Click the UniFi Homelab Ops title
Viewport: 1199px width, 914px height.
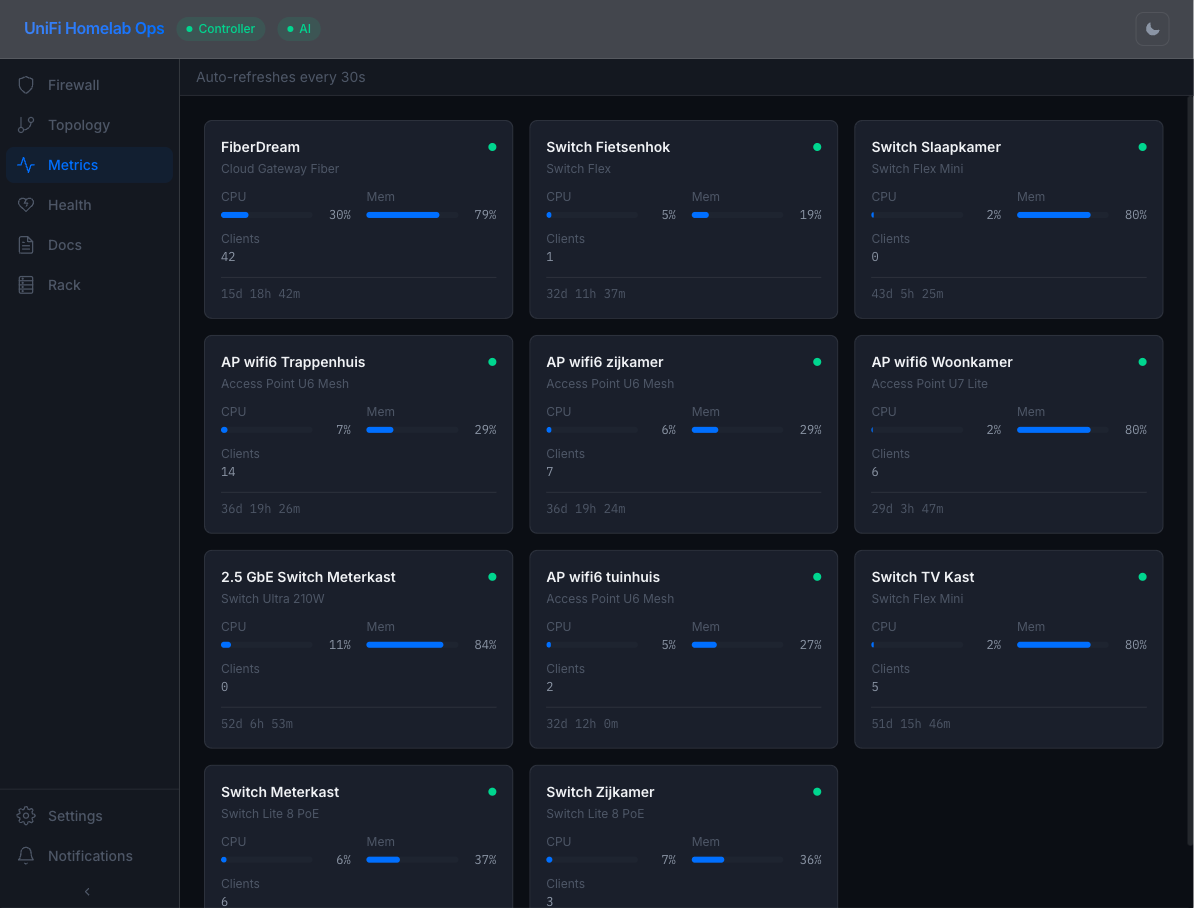(x=93, y=29)
